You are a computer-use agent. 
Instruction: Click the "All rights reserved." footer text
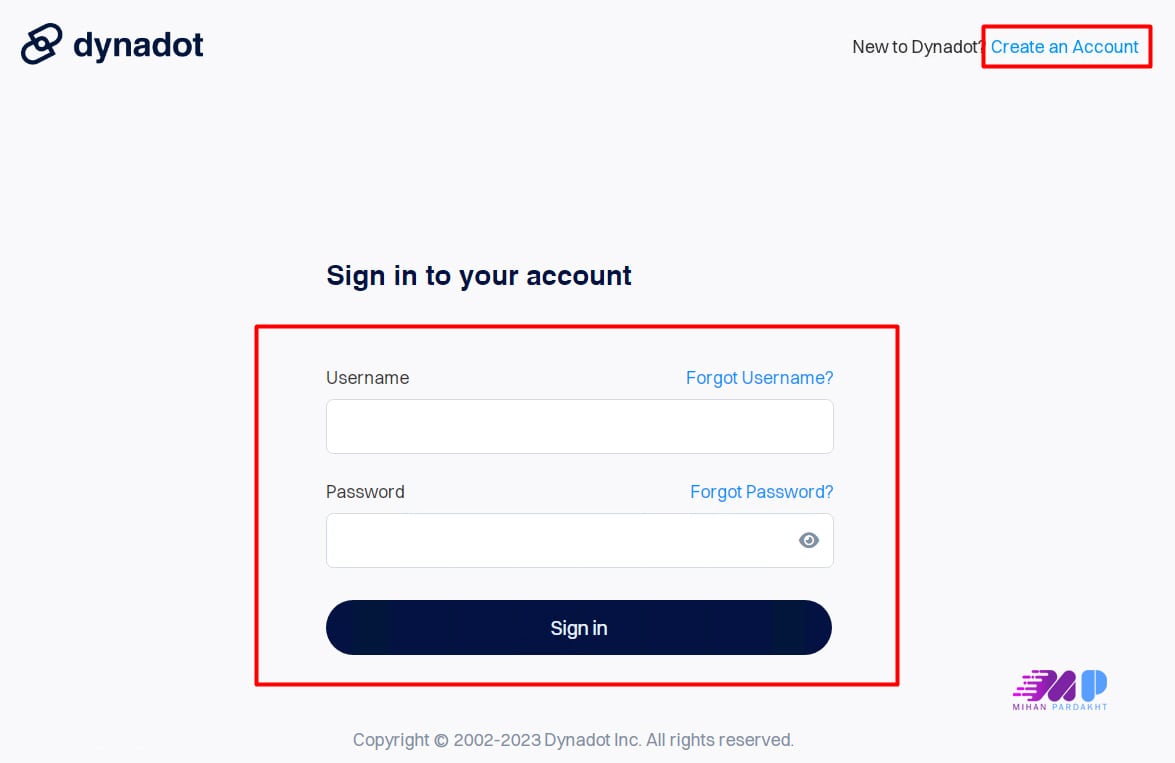(720, 741)
